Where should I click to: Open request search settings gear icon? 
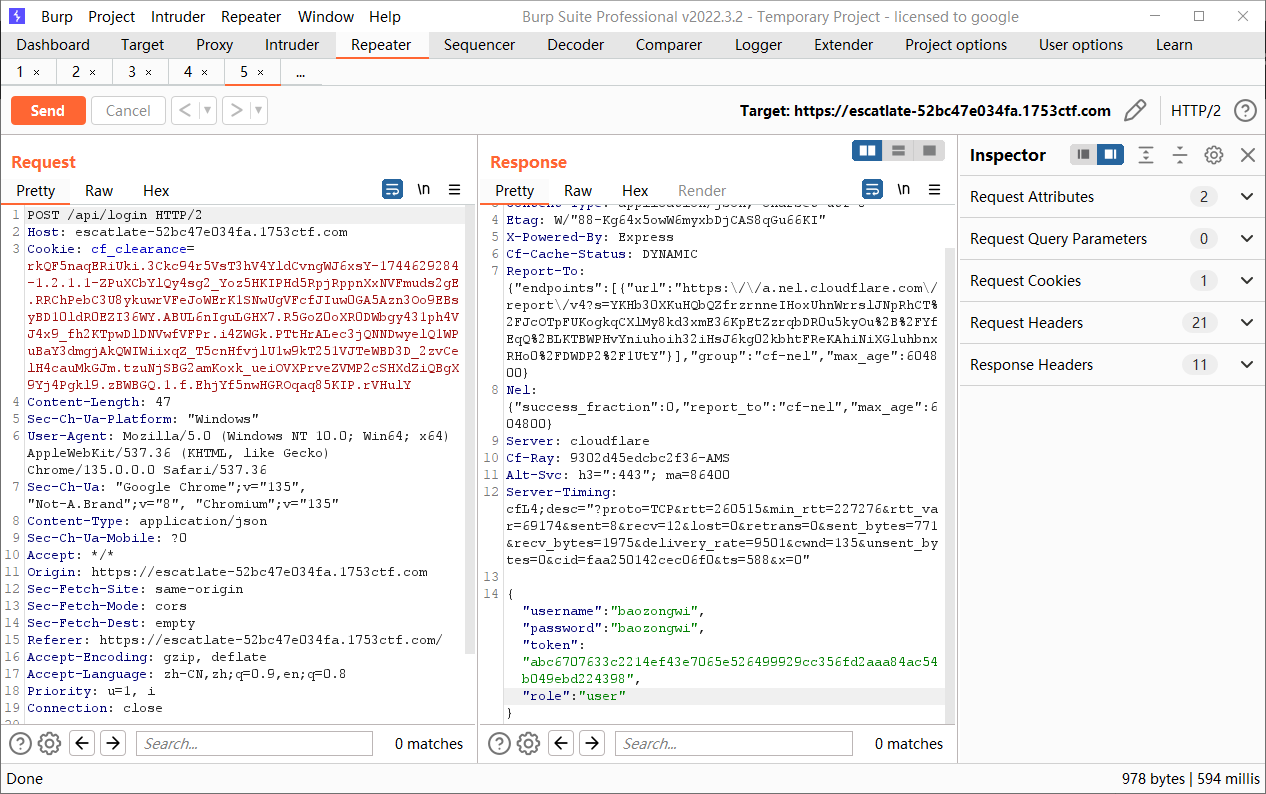coord(49,743)
